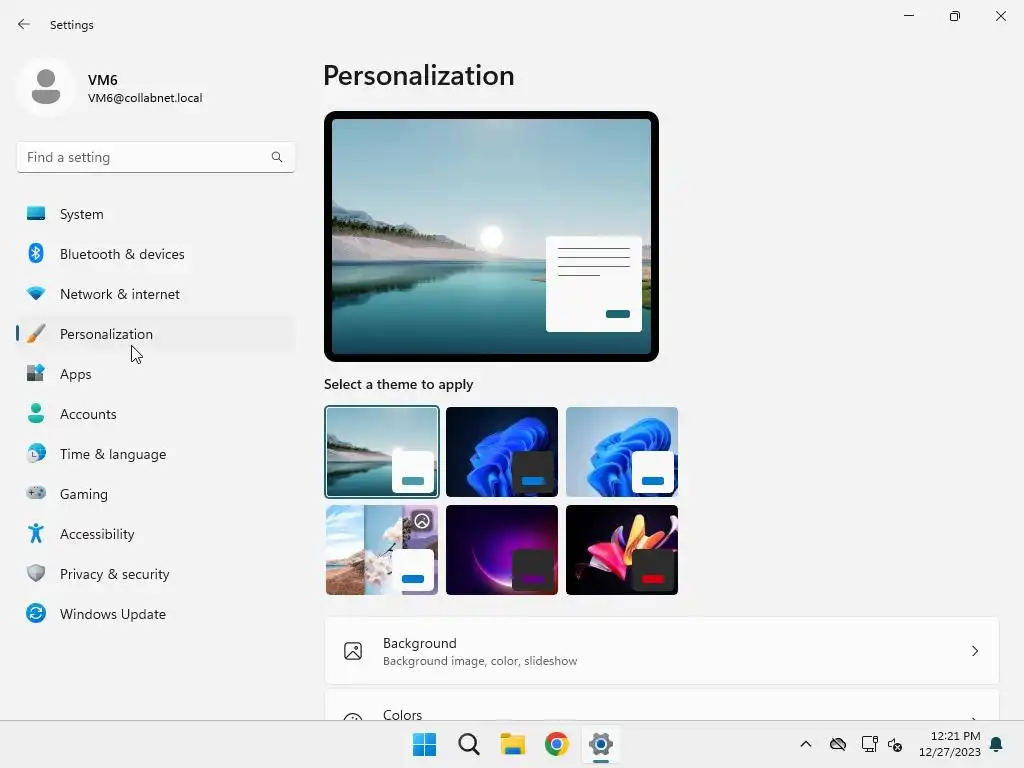Apply the light blue bloom theme
The width and height of the screenshot is (1024, 768).
click(x=622, y=452)
